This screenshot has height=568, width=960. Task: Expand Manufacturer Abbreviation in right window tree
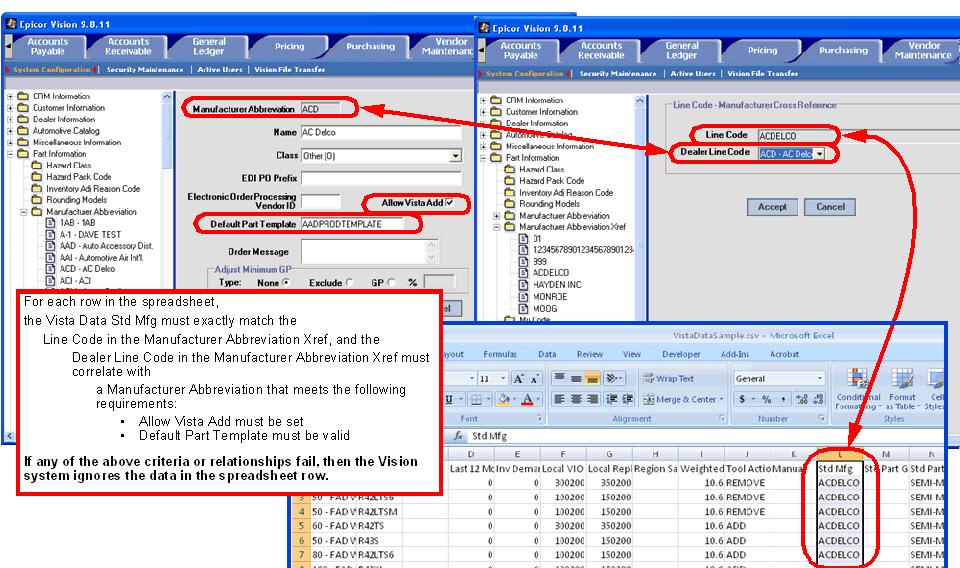click(x=497, y=216)
